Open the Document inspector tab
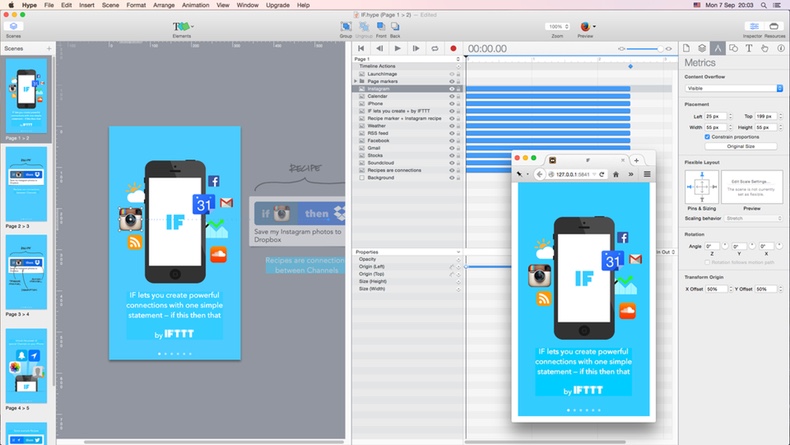Image resolution: width=790 pixels, height=445 pixels. click(x=686, y=48)
